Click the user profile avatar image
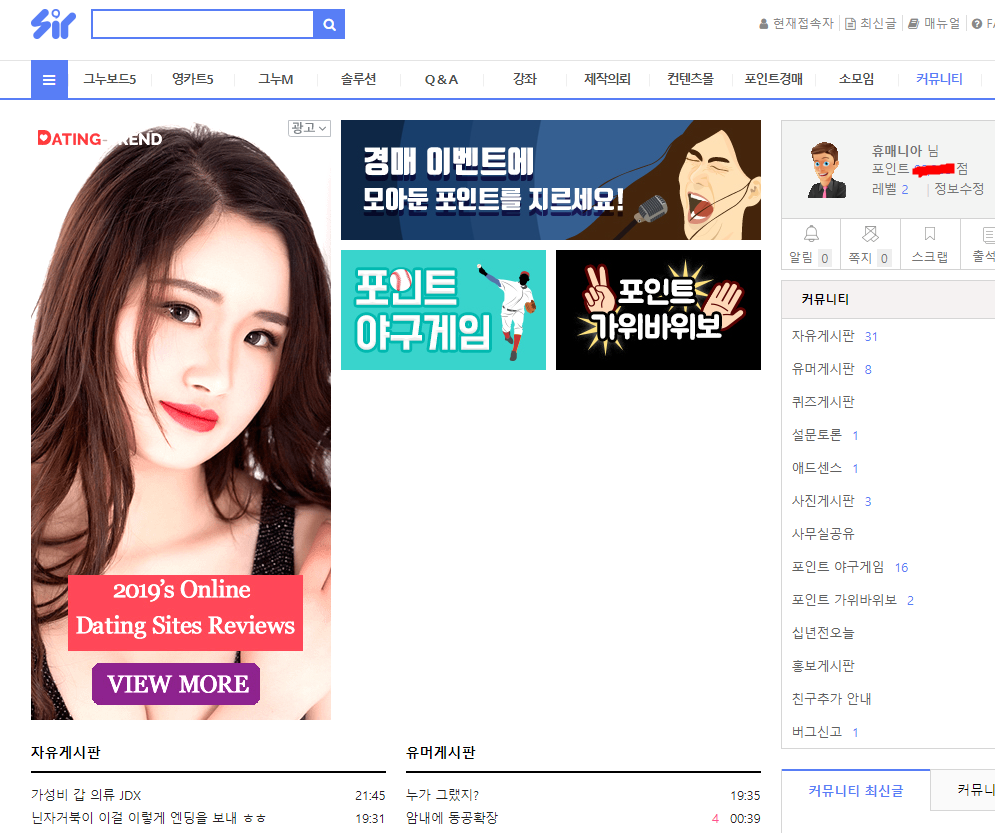Viewport: 995px width, 833px height. 826,169
